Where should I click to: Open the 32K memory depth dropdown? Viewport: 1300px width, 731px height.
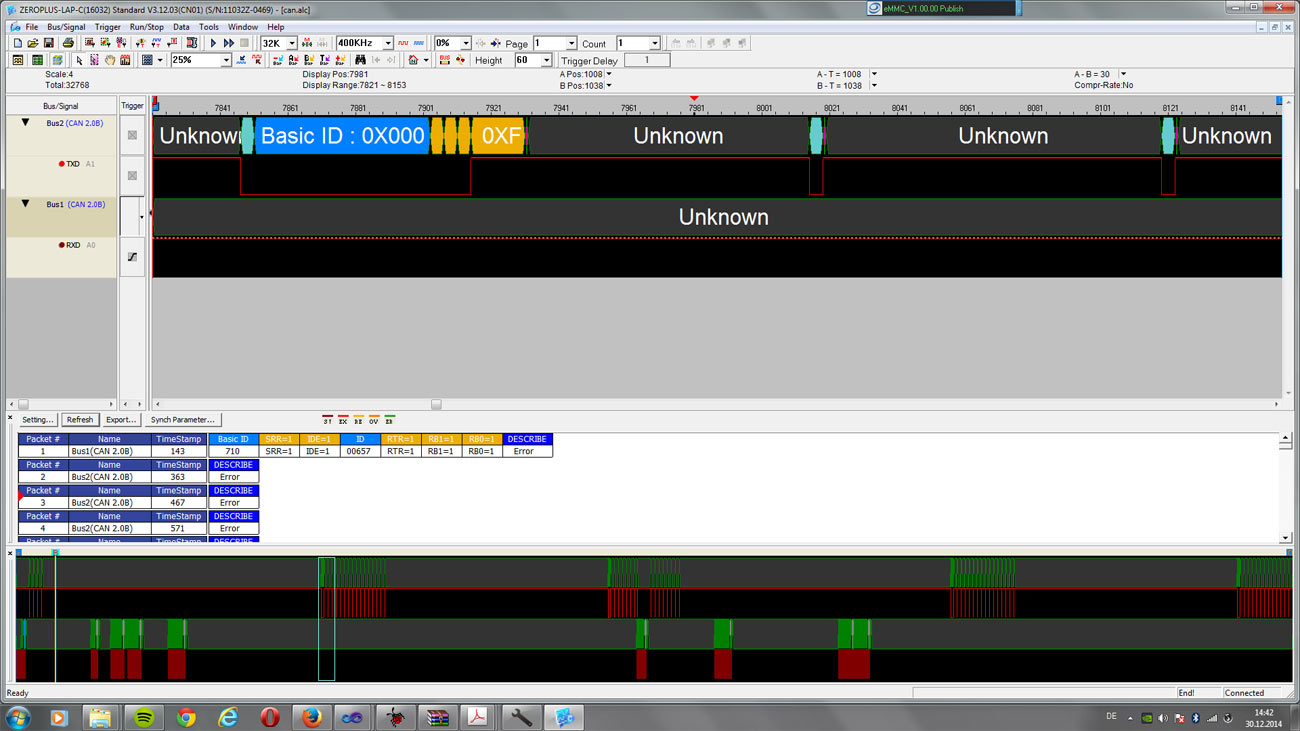click(292, 43)
